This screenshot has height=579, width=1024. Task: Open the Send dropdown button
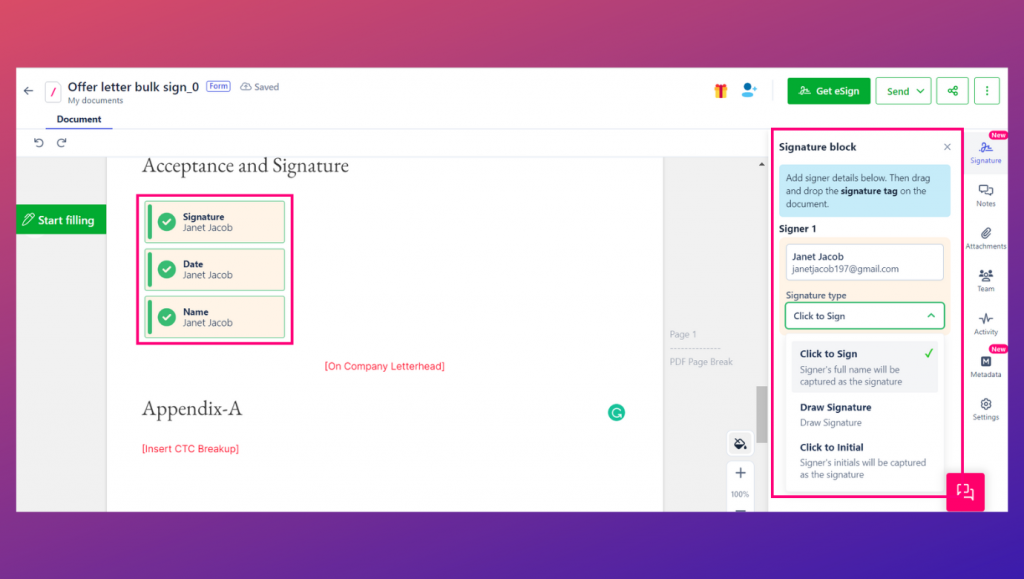pos(903,91)
